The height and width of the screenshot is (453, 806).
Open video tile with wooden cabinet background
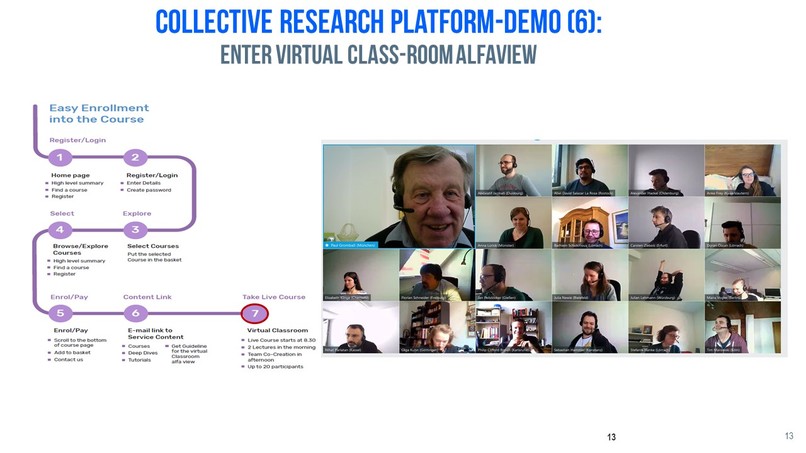click(590, 223)
